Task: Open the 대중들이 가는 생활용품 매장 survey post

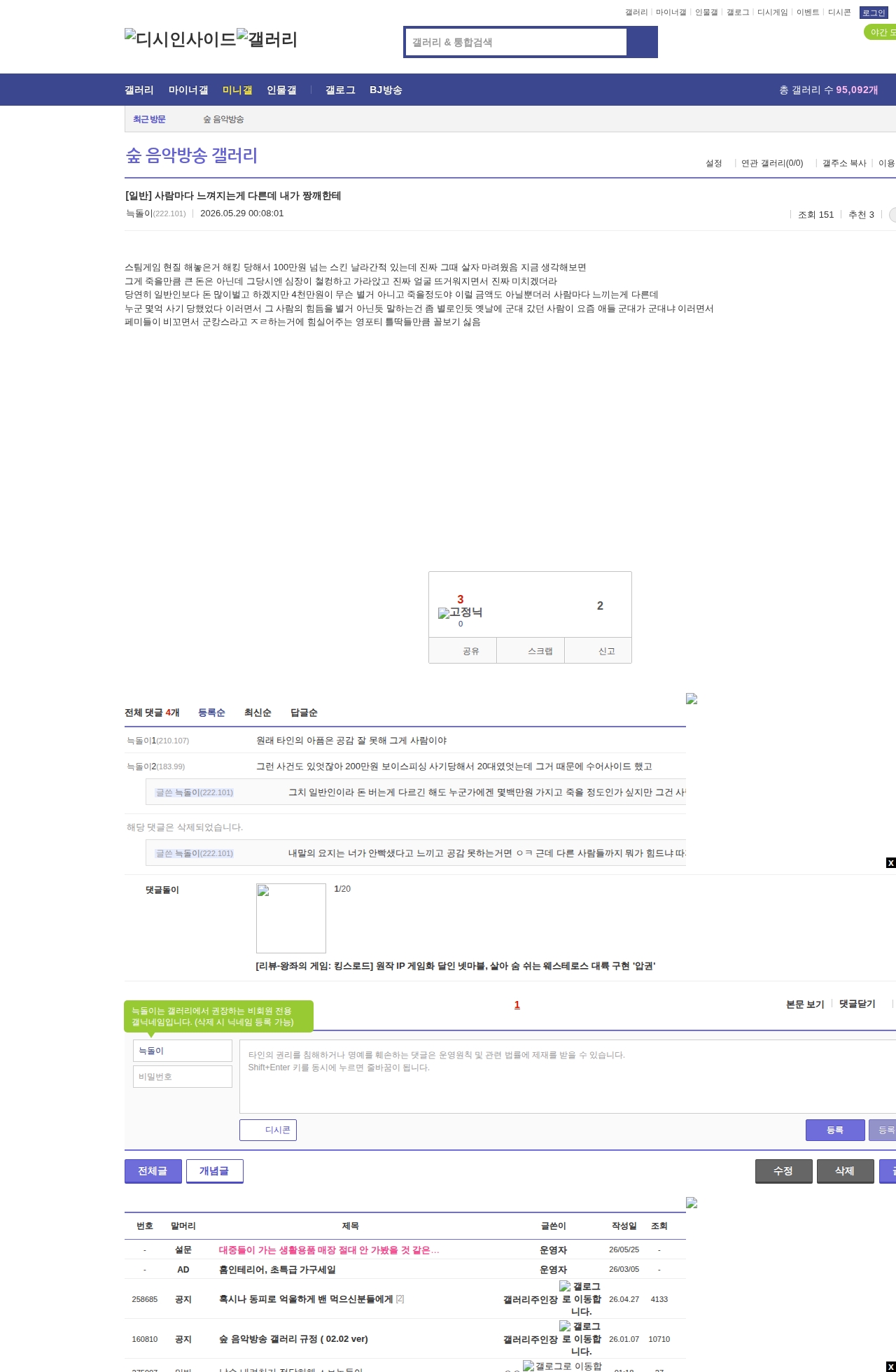Action: click(329, 1249)
